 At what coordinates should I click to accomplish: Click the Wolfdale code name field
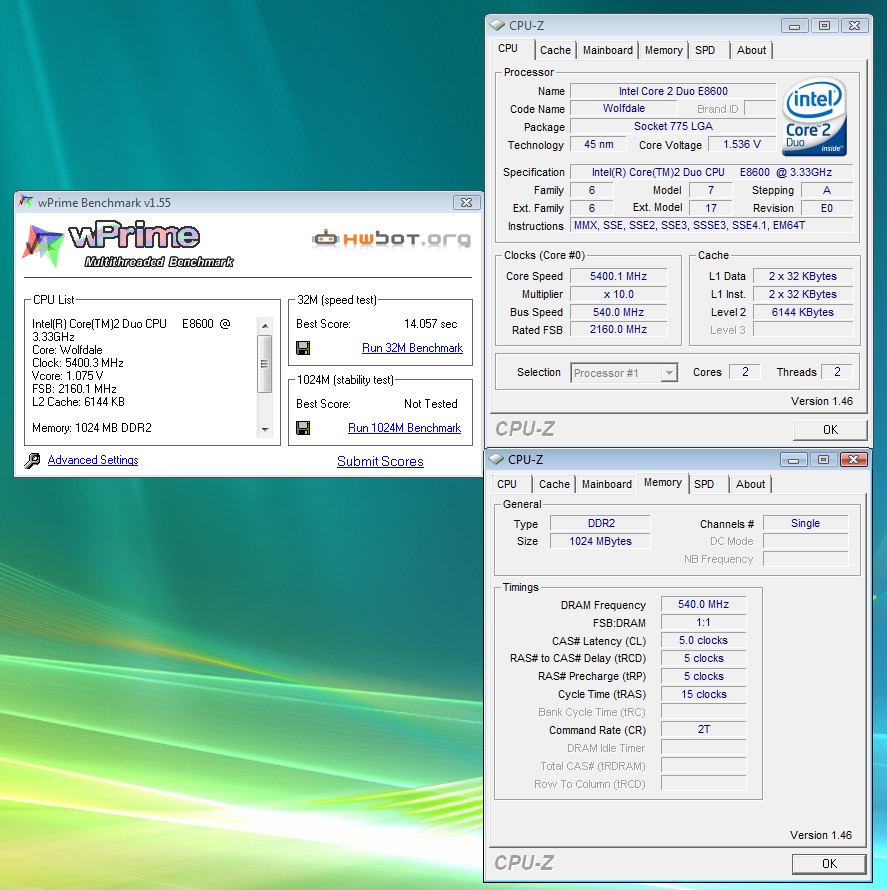624,108
